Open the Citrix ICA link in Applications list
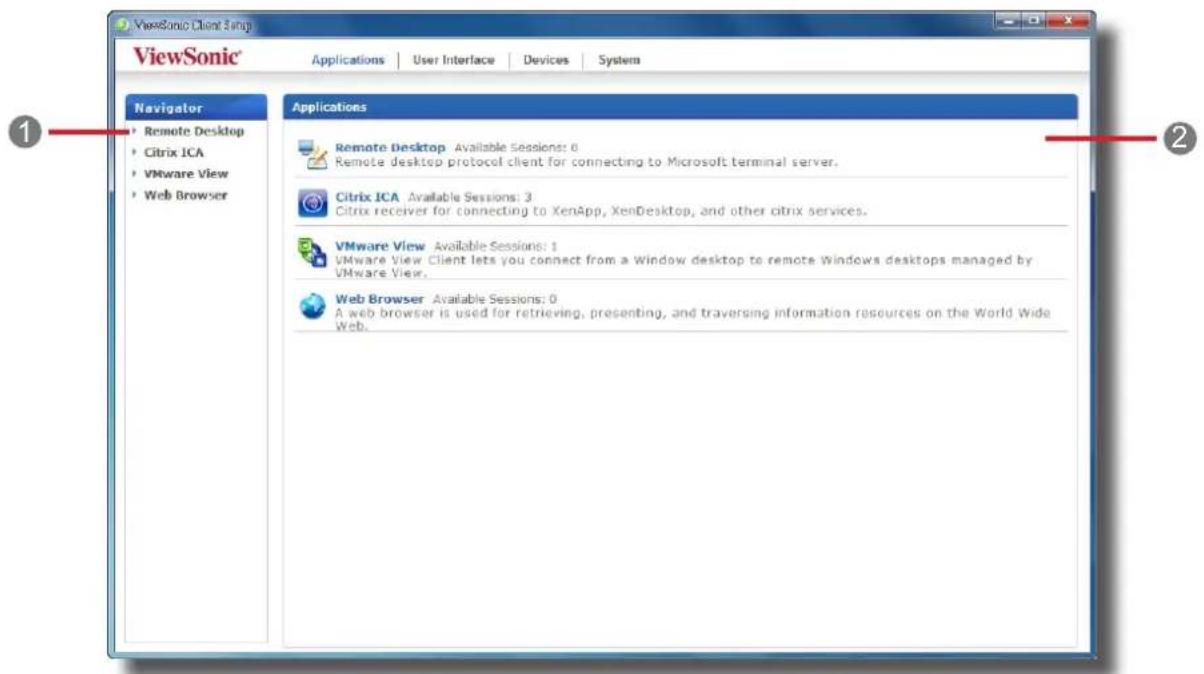Screen dimensions: 1204x674 (x=367, y=197)
